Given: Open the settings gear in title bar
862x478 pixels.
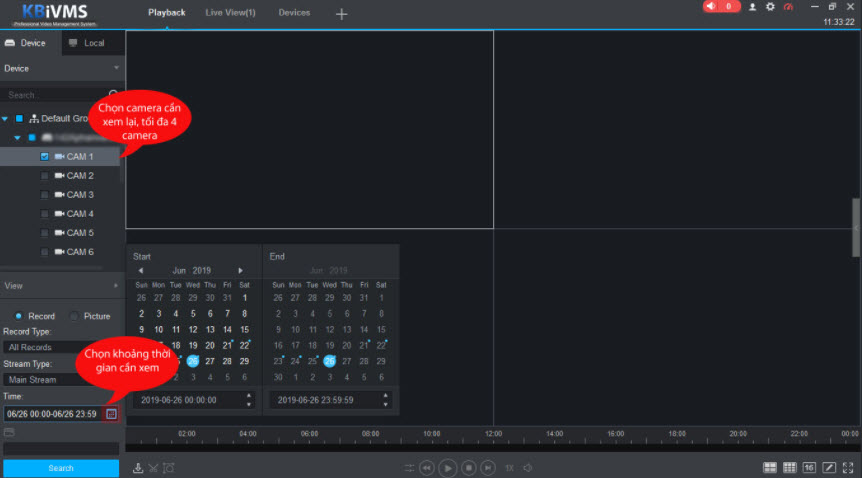Looking at the screenshot, I should [770, 7].
